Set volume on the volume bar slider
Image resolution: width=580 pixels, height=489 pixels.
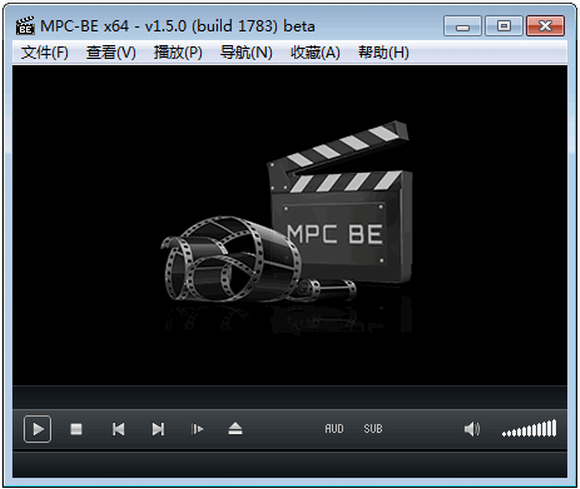529,428
